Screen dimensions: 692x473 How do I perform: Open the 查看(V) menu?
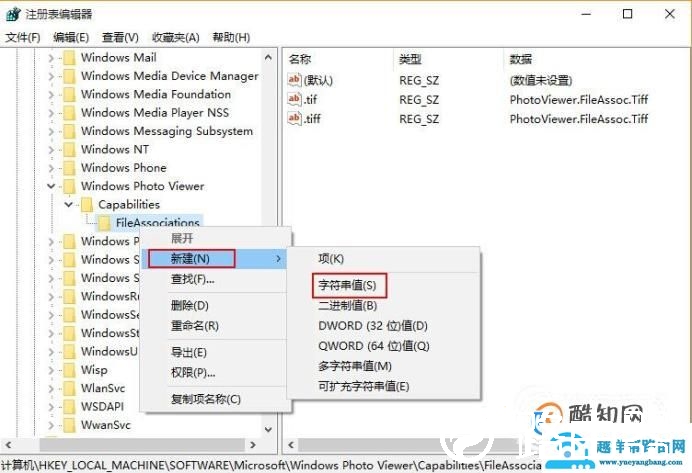120,38
